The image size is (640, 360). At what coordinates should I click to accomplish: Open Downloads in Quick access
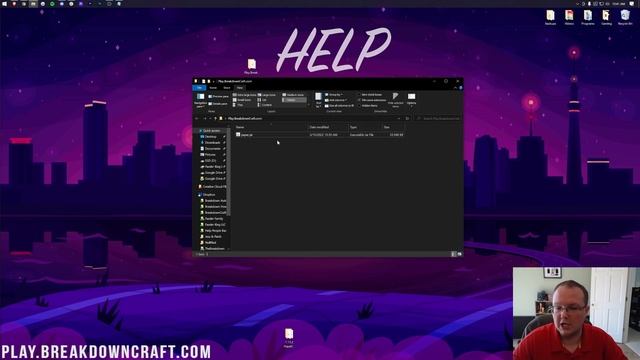[212, 142]
